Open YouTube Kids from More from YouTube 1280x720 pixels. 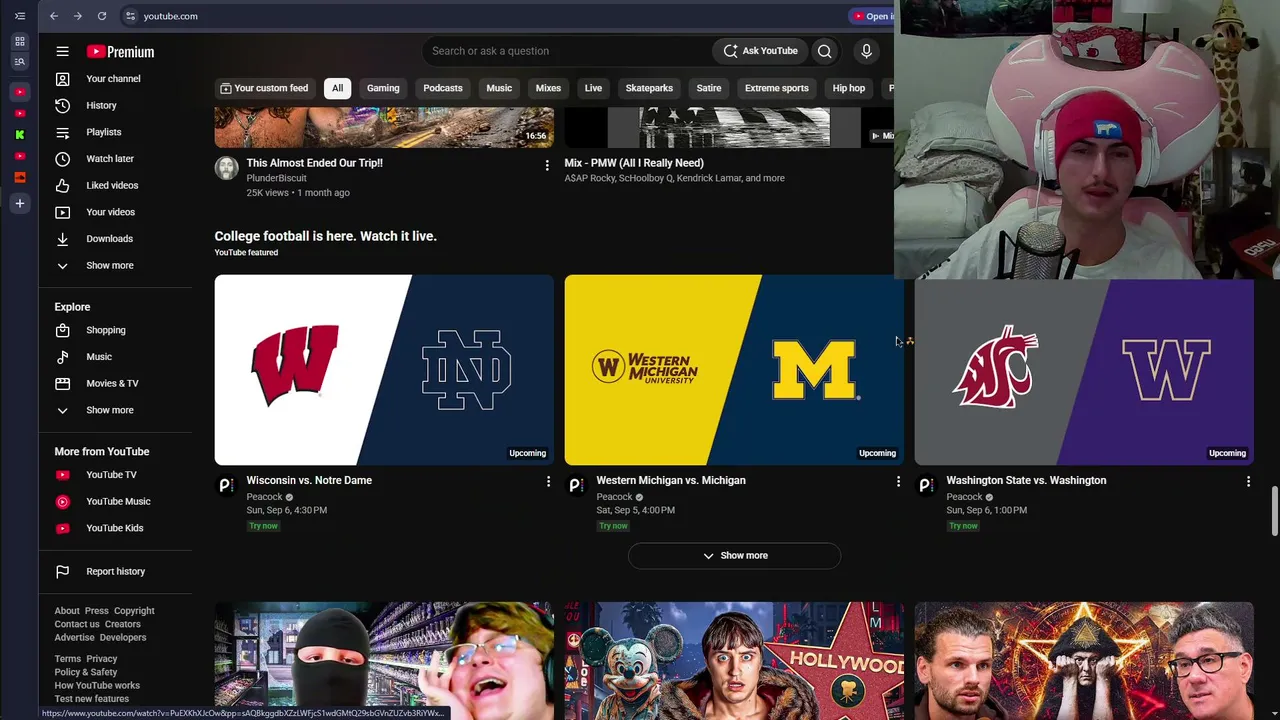click(x=116, y=528)
